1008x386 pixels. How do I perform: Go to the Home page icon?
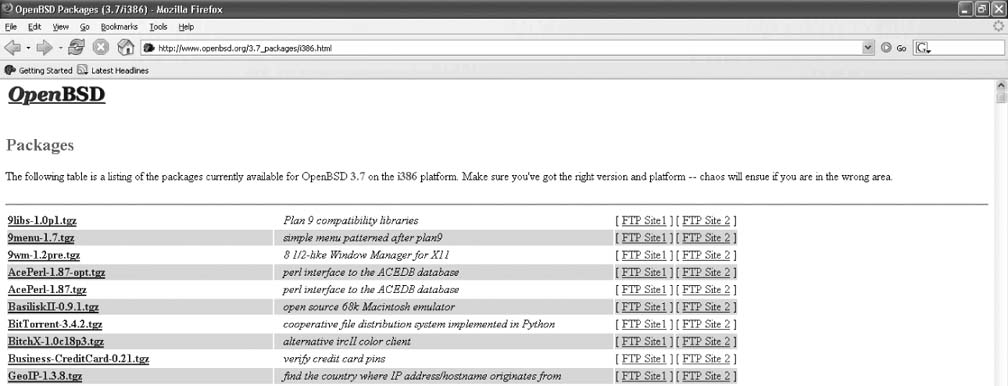pos(126,48)
